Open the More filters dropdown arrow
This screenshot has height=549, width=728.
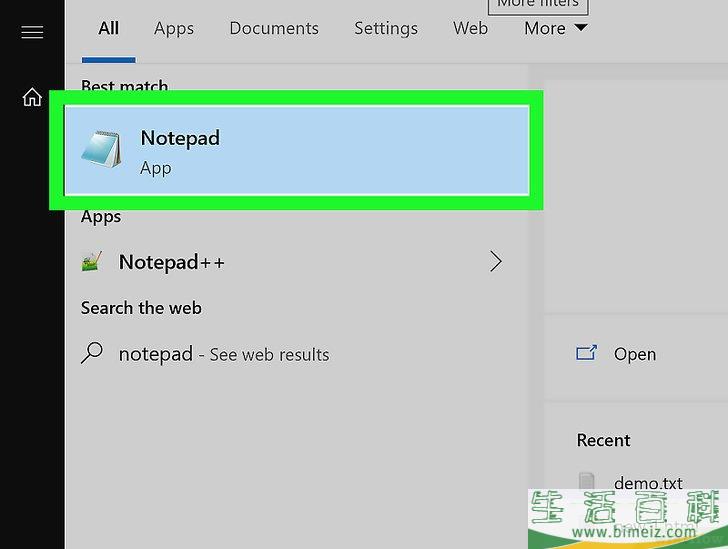tap(580, 27)
